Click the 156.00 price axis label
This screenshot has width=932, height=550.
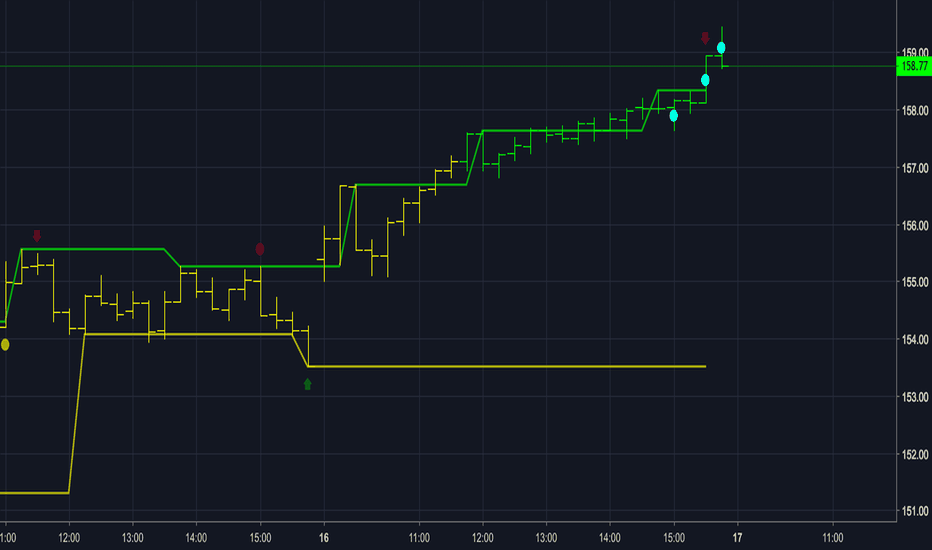coord(915,225)
